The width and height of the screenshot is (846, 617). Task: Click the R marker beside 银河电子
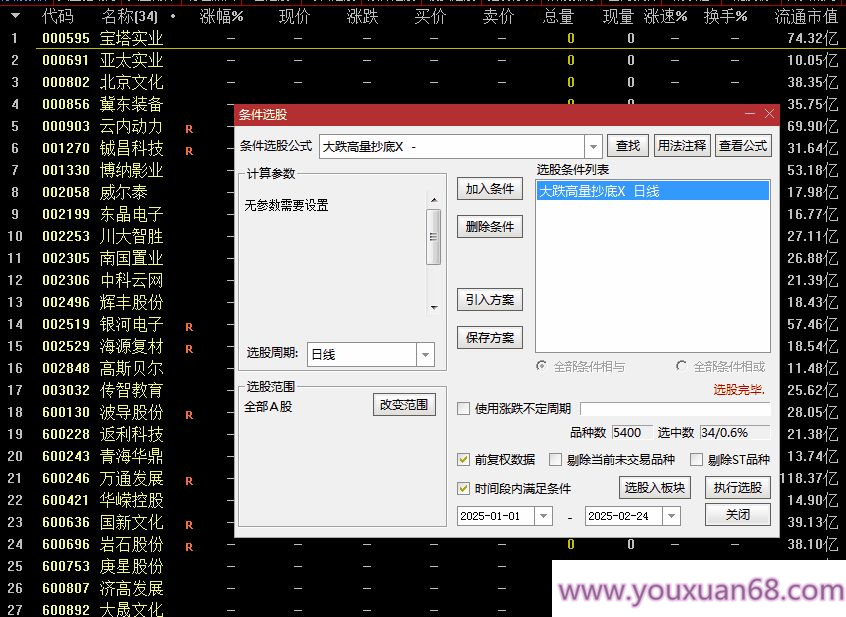(189, 326)
